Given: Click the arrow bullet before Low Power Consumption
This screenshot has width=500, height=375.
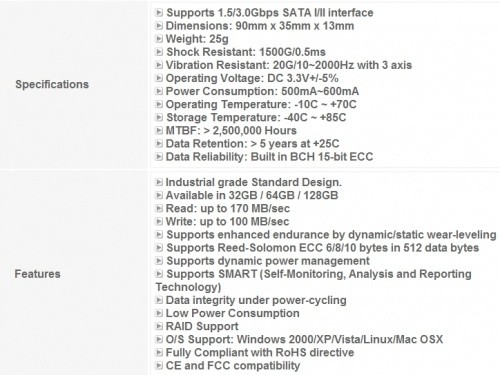Looking at the screenshot, I should click(x=159, y=313).
